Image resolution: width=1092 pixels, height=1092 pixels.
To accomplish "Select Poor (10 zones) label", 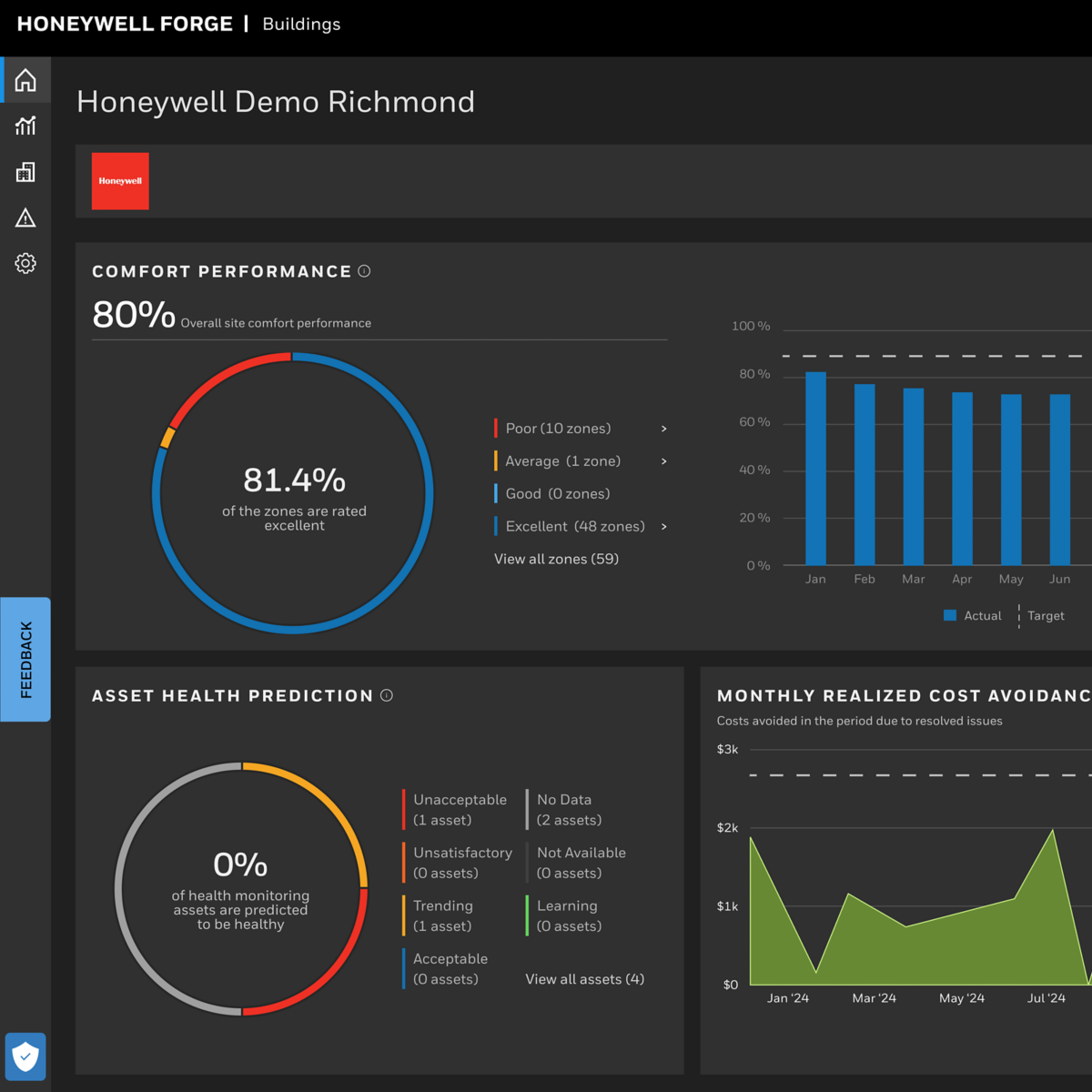I will point(558,429).
